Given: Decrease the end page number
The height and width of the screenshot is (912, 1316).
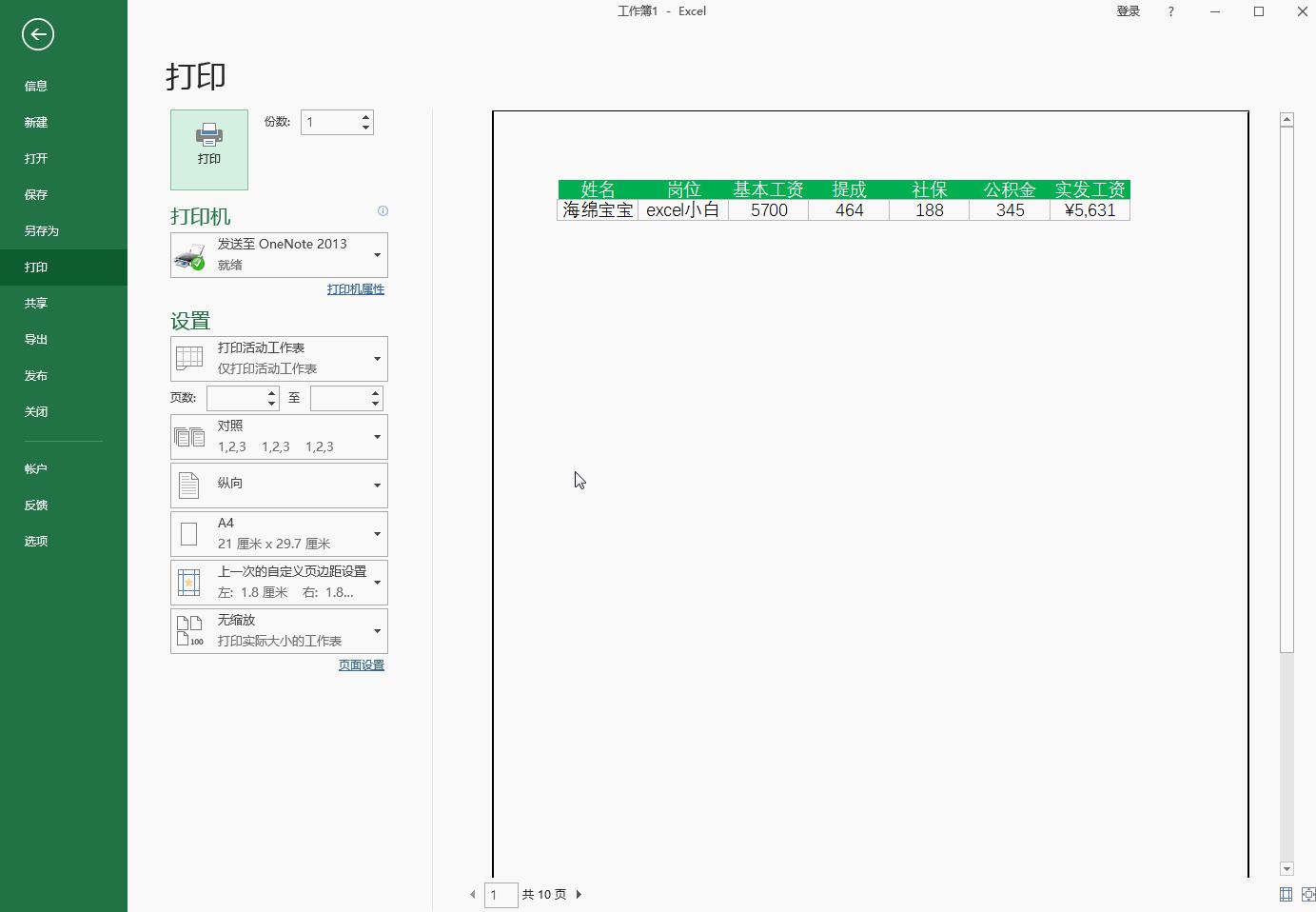Looking at the screenshot, I should pyautogui.click(x=375, y=404).
